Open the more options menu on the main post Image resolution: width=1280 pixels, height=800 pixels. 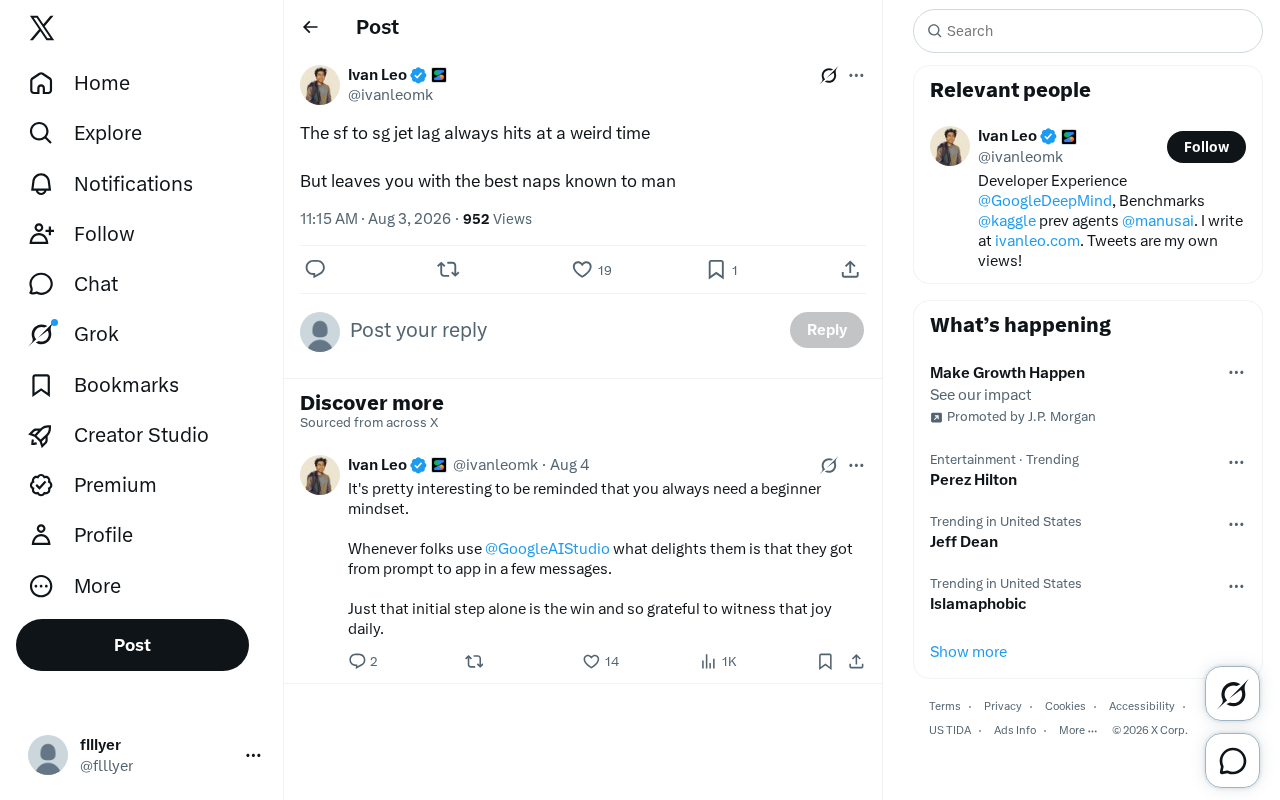pos(856,75)
